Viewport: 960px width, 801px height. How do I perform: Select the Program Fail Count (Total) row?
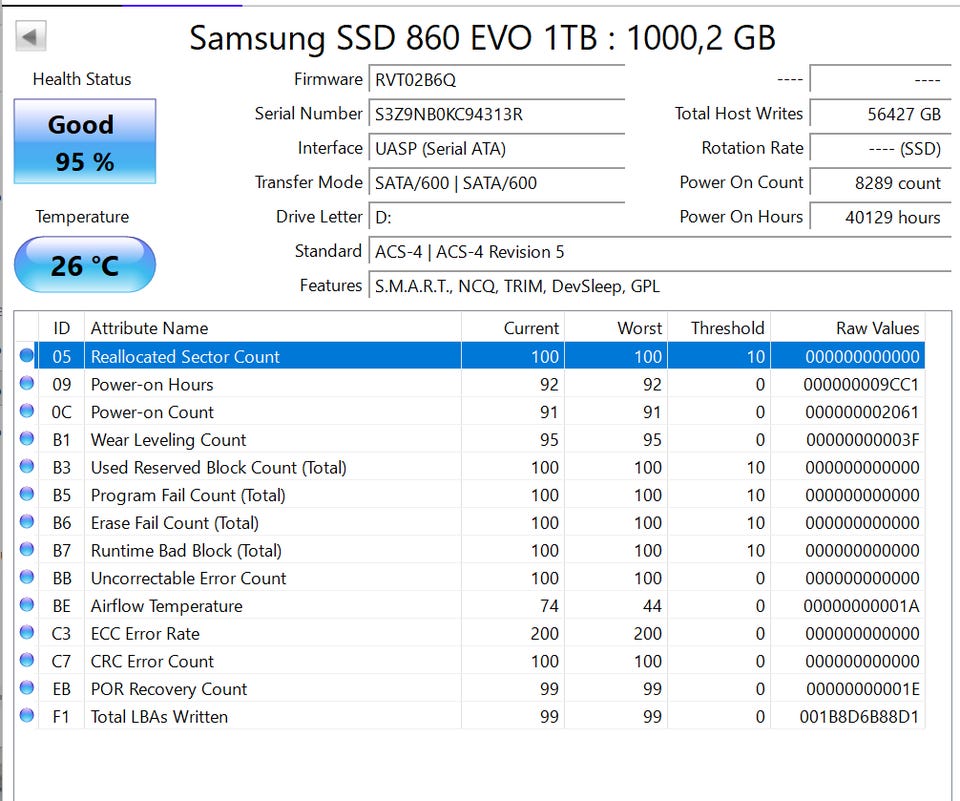tap(470, 495)
